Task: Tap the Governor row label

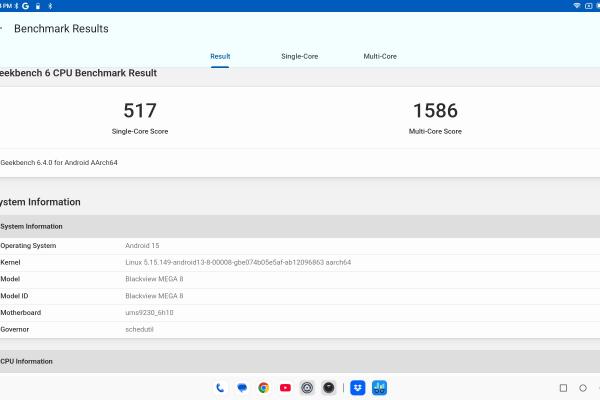Action: (15, 330)
